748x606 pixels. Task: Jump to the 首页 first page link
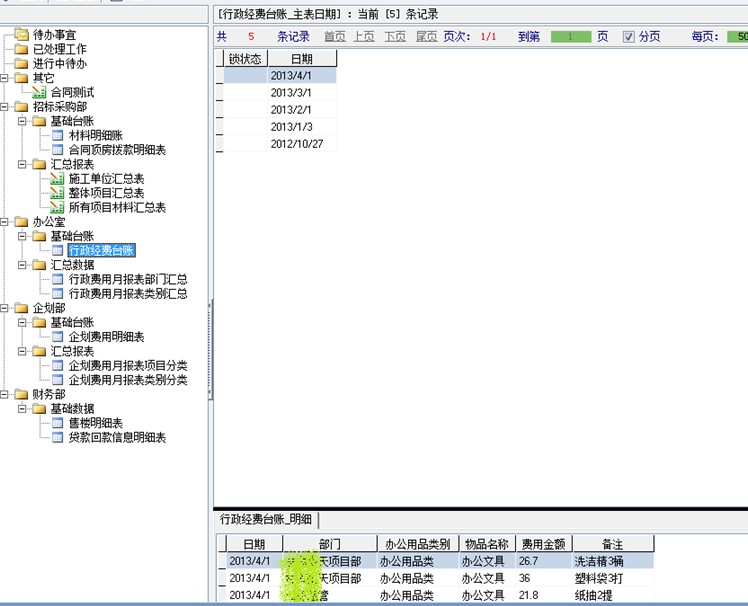[x=334, y=37]
